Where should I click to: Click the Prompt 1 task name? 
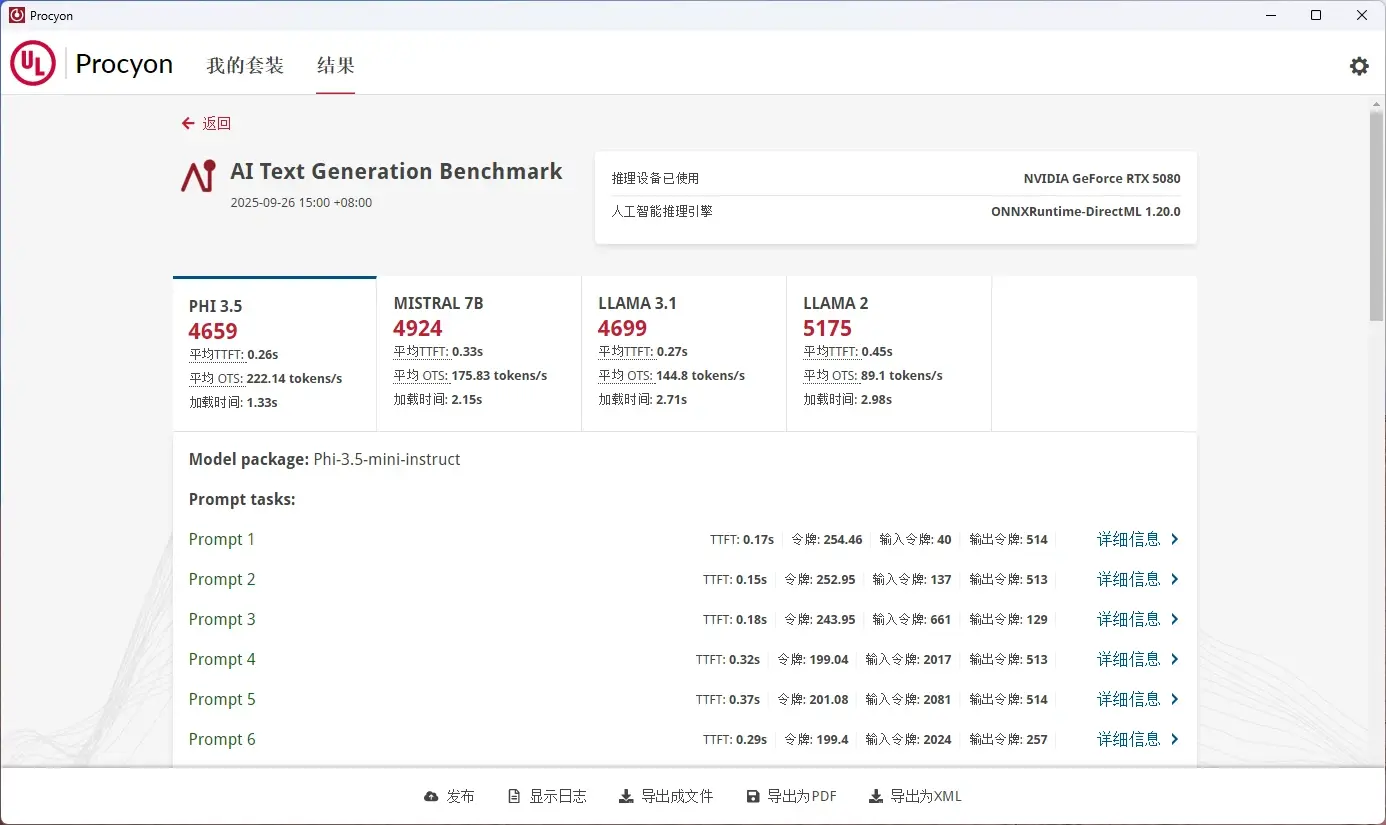click(222, 539)
